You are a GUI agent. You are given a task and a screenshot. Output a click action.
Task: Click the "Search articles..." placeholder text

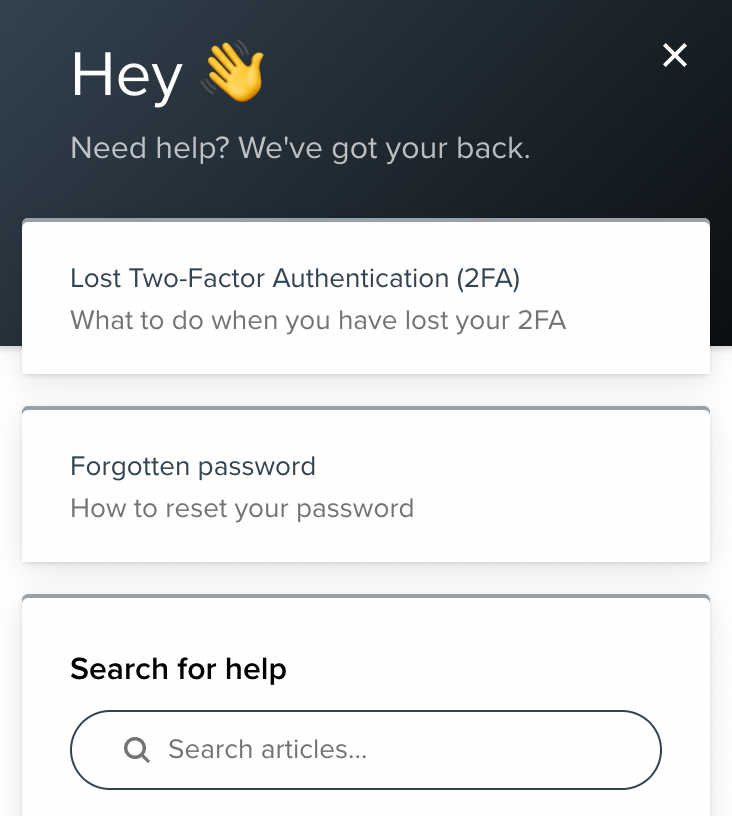coord(267,749)
